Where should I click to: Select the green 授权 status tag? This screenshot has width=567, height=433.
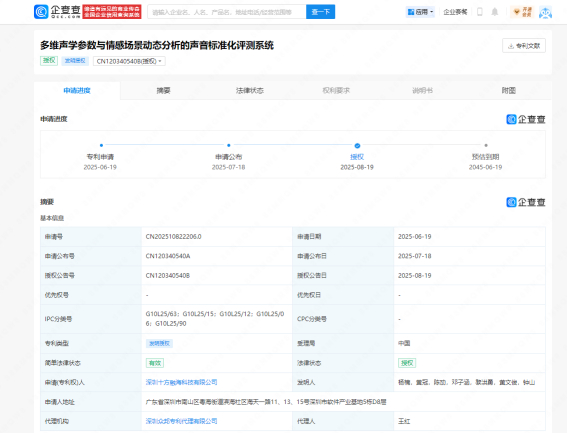click(49, 60)
